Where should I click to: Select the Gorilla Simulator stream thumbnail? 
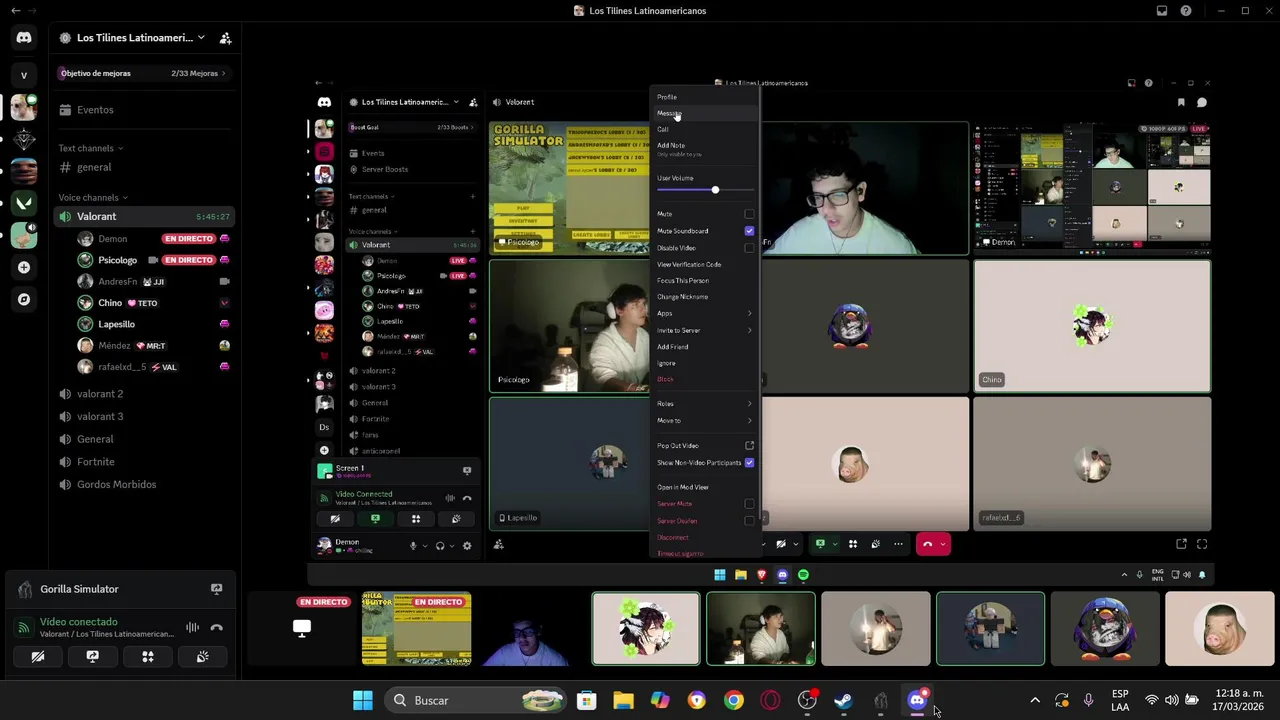(x=416, y=629)
